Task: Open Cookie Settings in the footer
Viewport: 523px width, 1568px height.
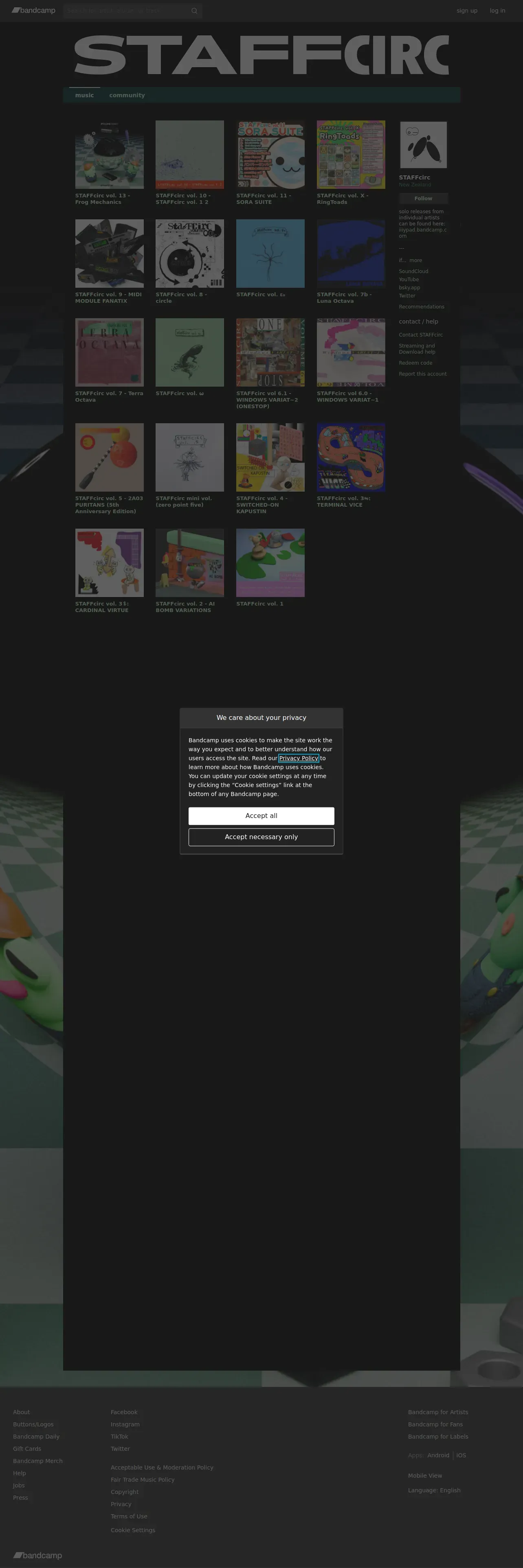Action: point(133,1530)
